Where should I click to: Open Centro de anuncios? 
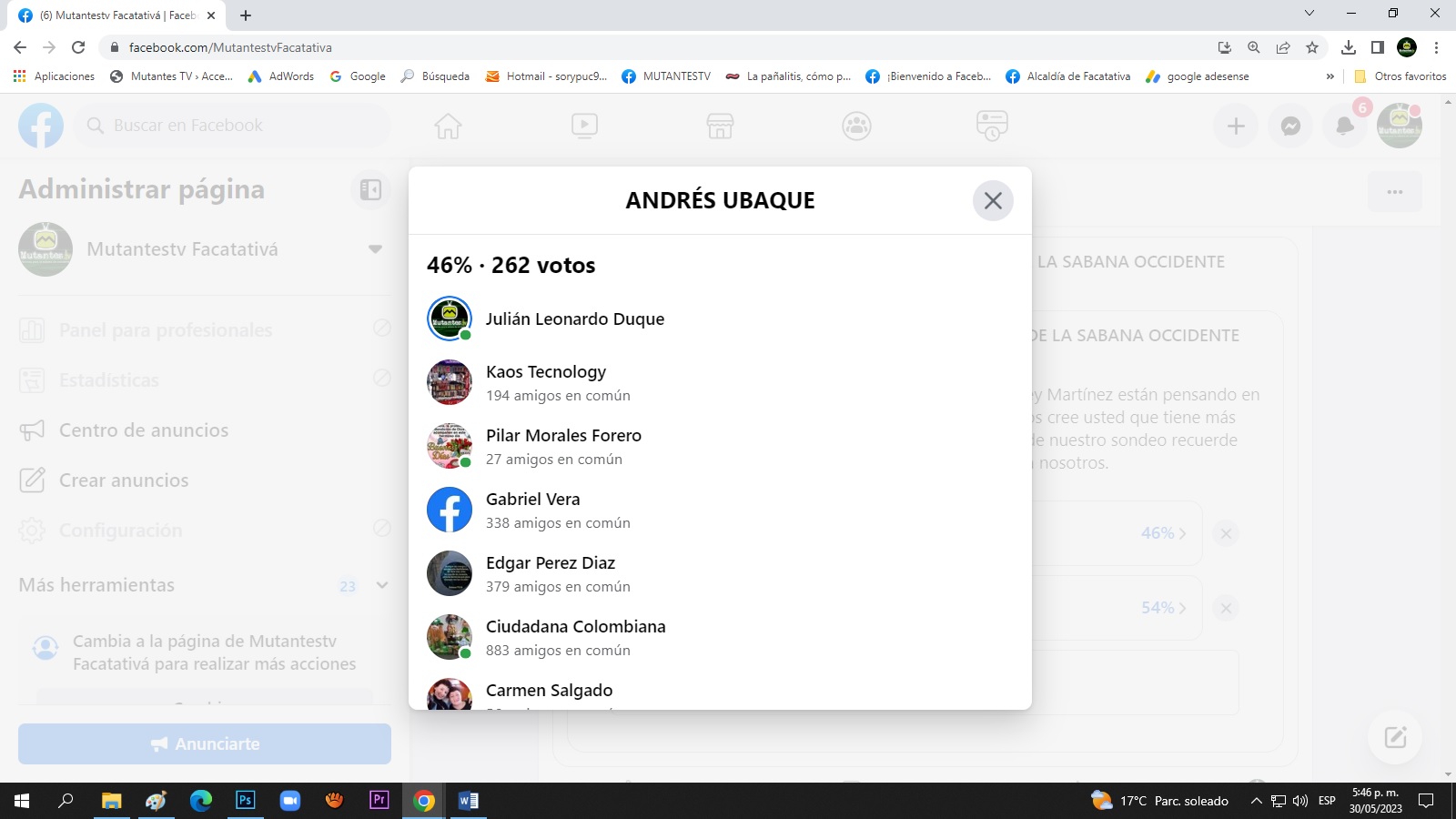pos(144,430)
